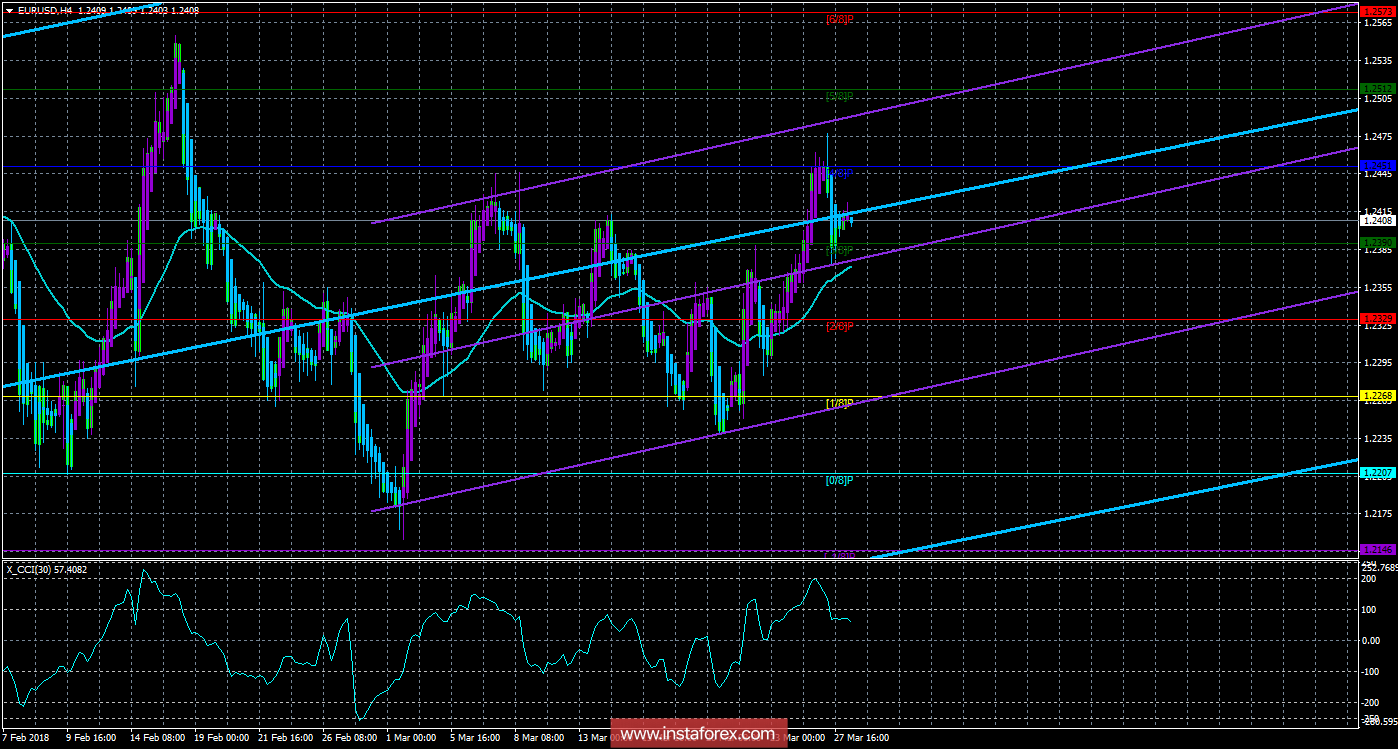Click the [0/8]P Murrey level label

(x=839, y=480)
